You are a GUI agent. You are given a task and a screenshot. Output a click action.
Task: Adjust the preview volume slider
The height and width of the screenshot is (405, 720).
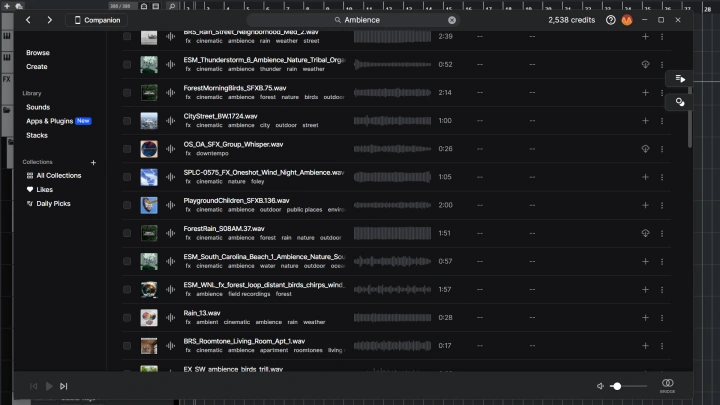click(x=628, y=386)
